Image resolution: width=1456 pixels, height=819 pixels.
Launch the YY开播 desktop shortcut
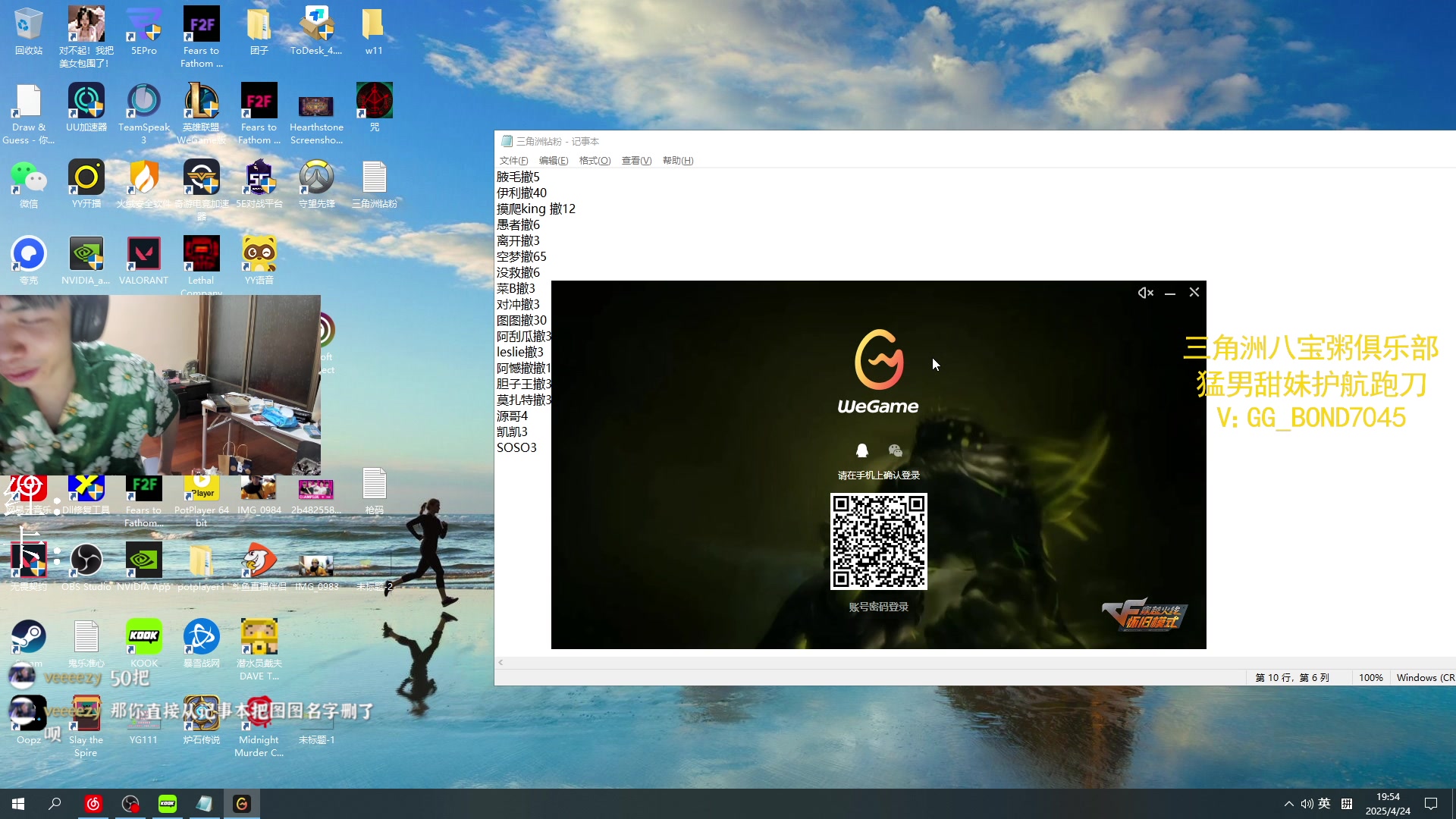tap(86, 184)
